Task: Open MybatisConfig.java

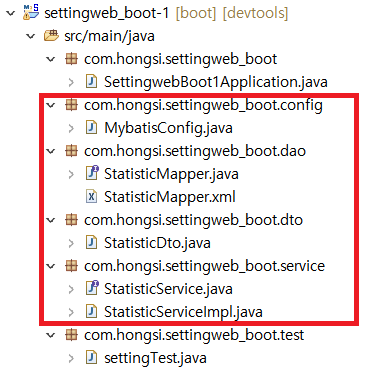Action: click(x=168, y=128)
